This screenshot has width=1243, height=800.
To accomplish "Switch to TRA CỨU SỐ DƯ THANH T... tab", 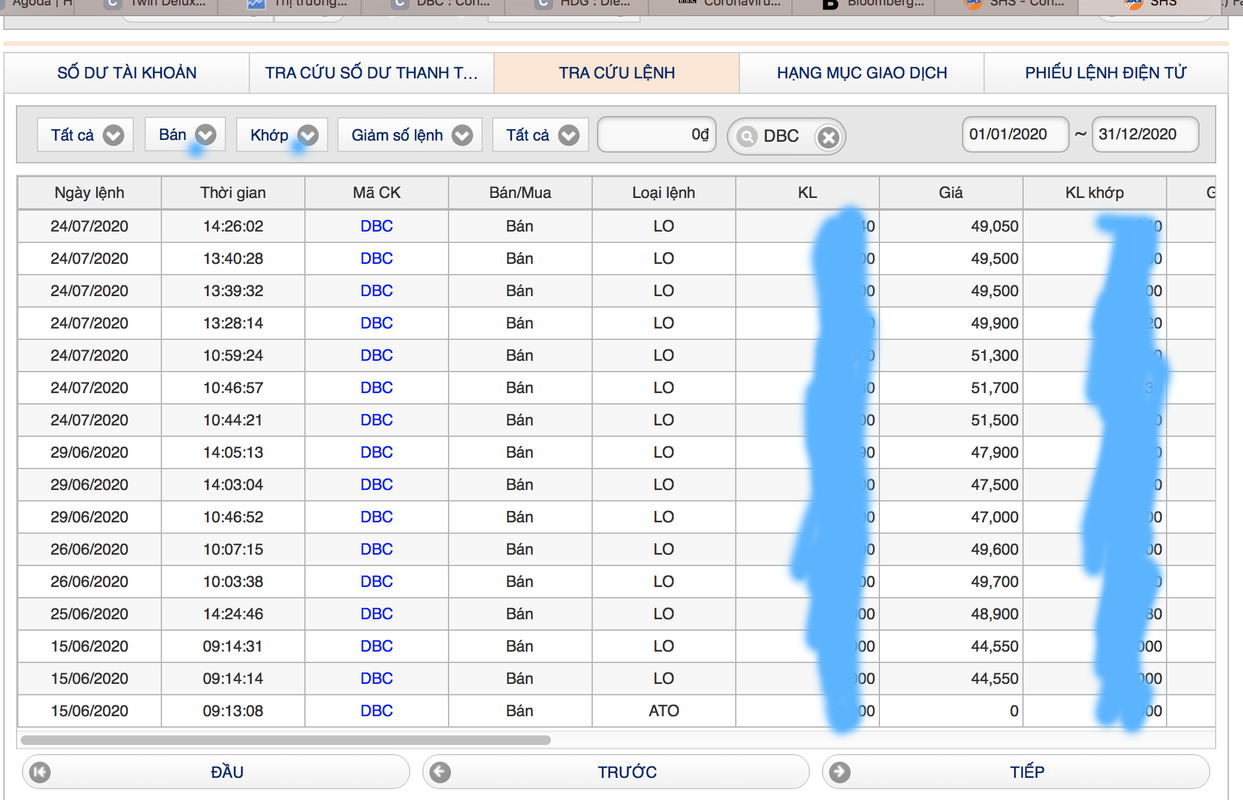I will 372,73.
